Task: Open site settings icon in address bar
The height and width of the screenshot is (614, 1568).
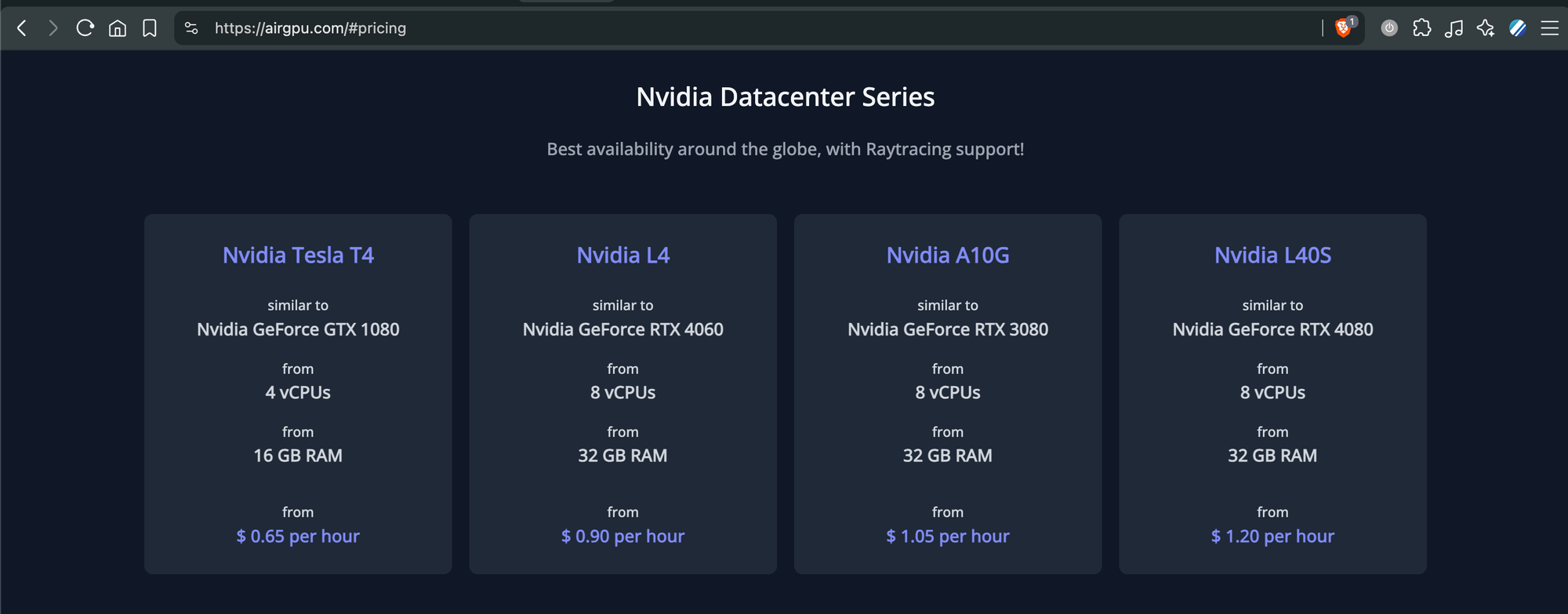Action: tap(191, 28)
